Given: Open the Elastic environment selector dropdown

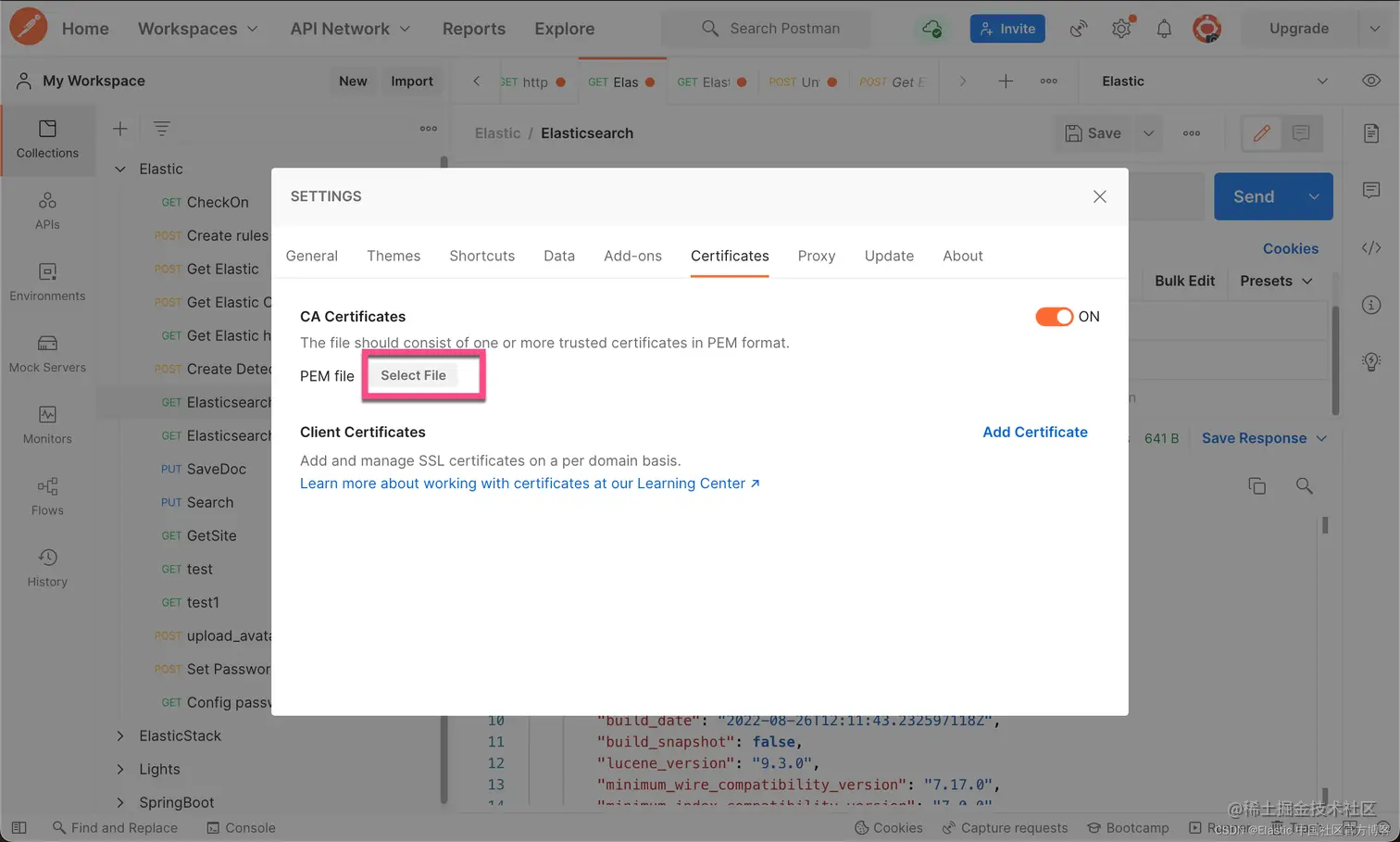Looking at the screenshot, I should click(1215, 82).
